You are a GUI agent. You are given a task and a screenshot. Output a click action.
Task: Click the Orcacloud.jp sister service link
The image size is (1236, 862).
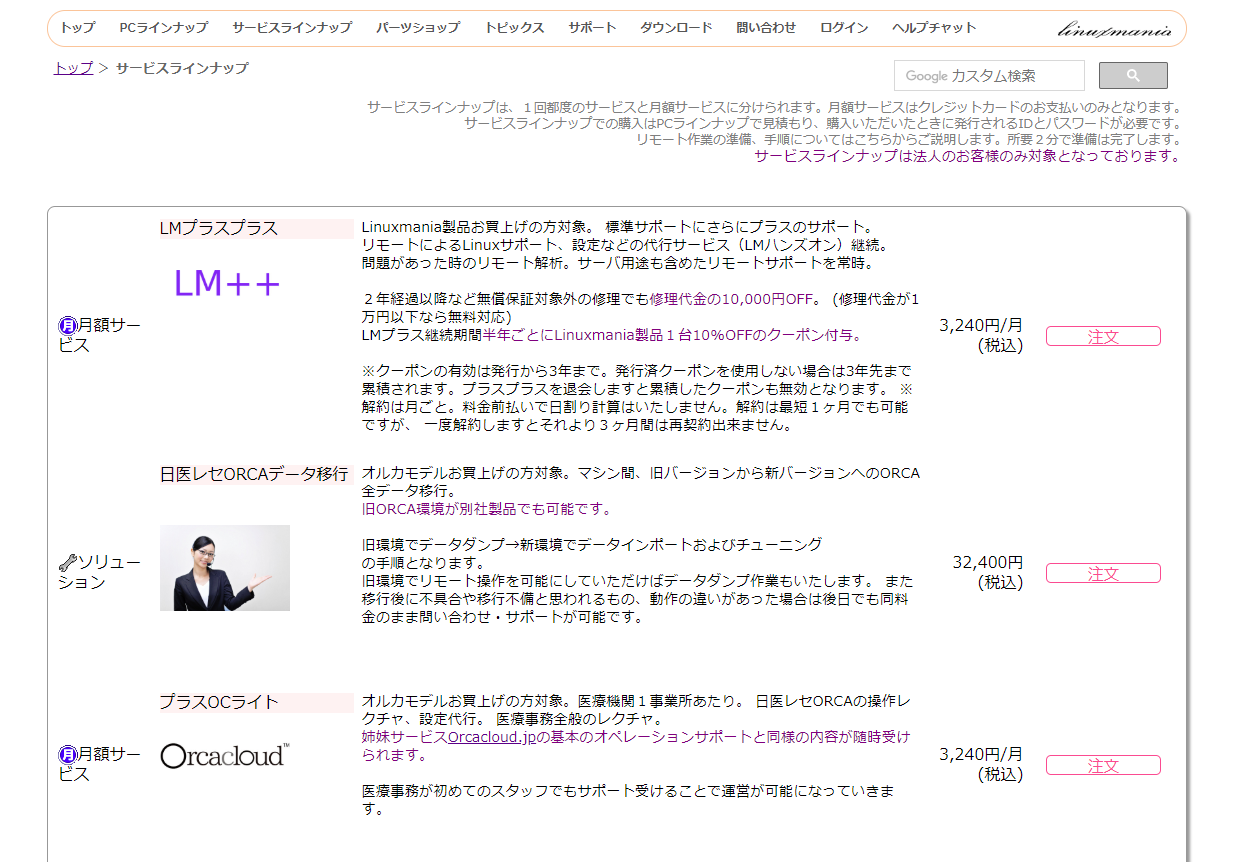point(494,737)
